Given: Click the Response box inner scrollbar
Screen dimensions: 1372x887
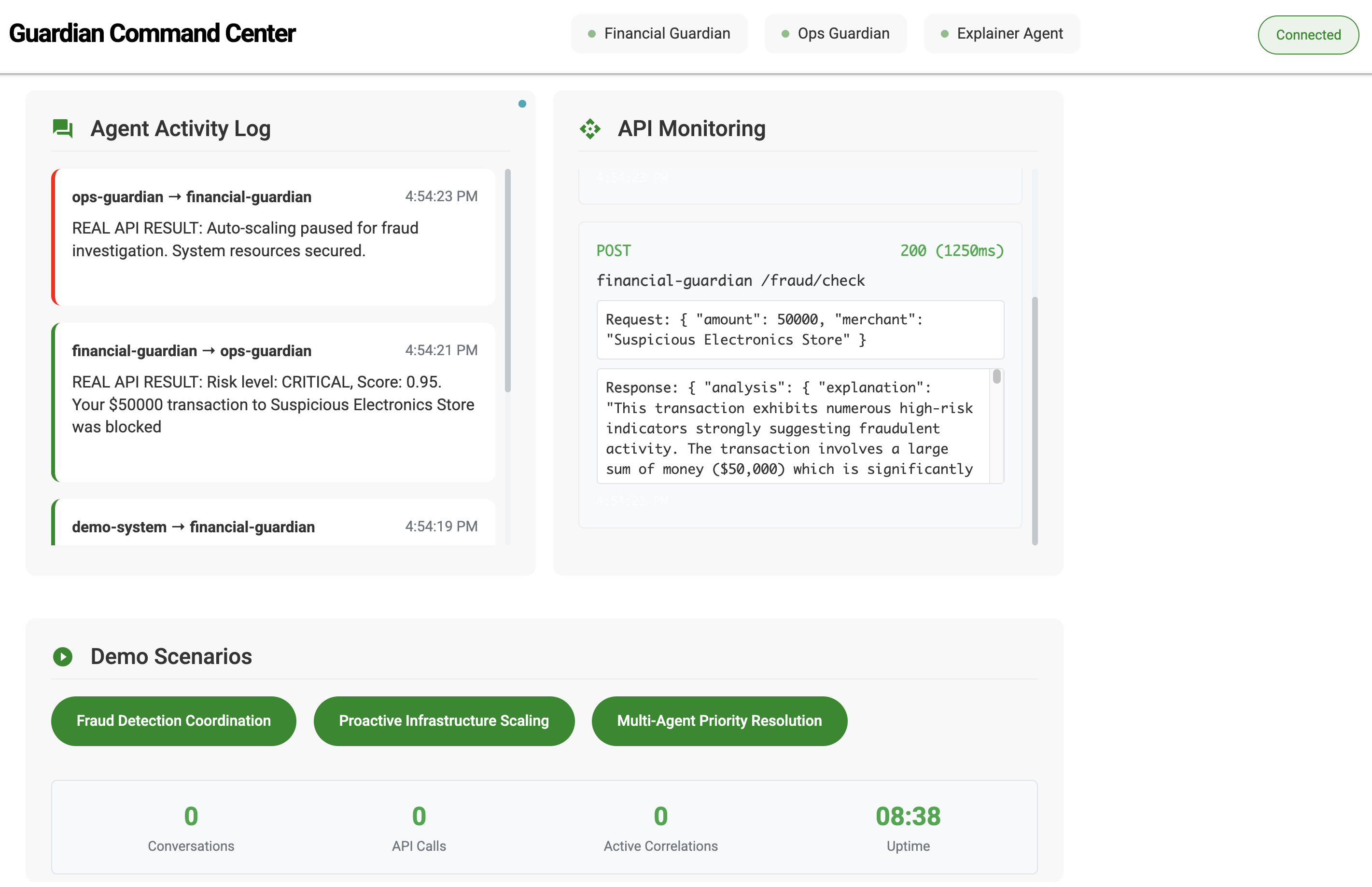Looking at the screenshot, I should coord(996,377).
